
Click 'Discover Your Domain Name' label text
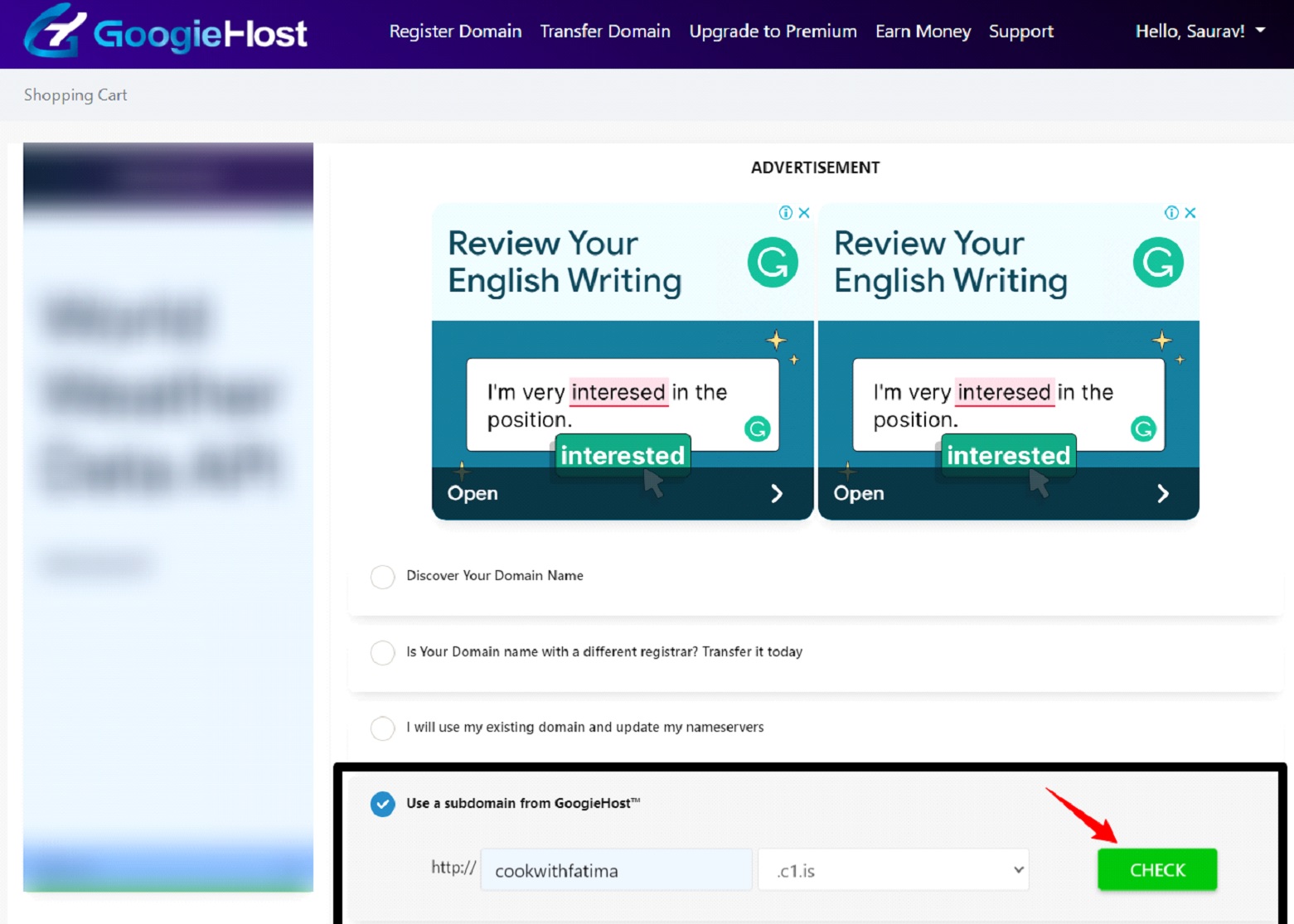coord(495,576)
